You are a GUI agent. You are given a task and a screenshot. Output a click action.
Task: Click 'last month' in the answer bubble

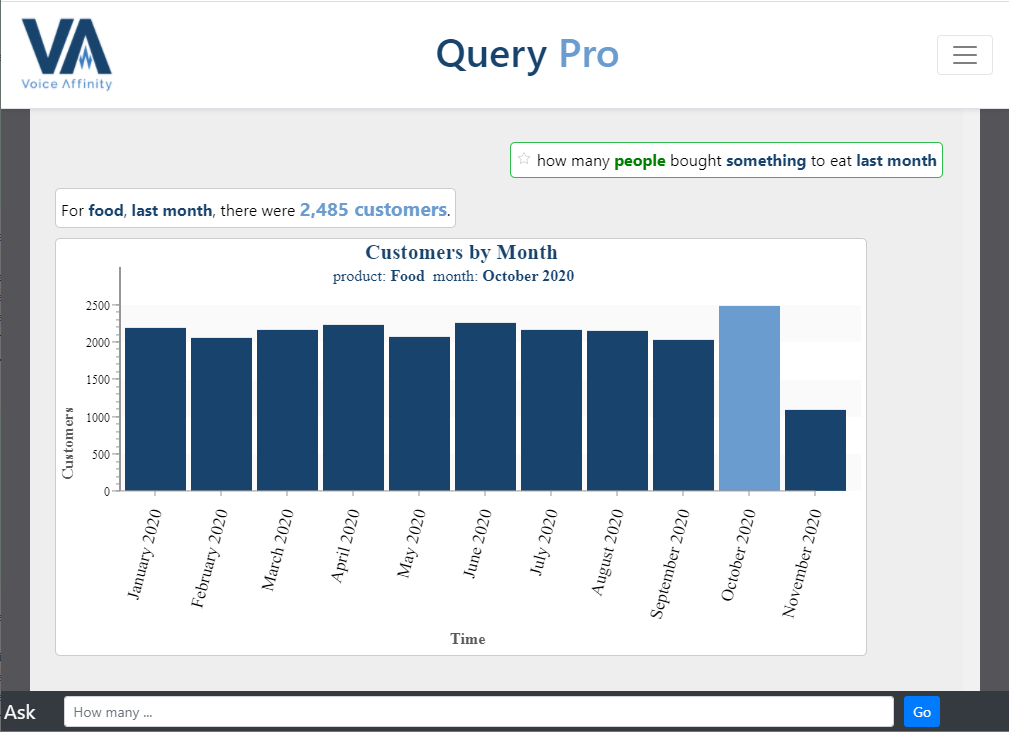point(172,210)
